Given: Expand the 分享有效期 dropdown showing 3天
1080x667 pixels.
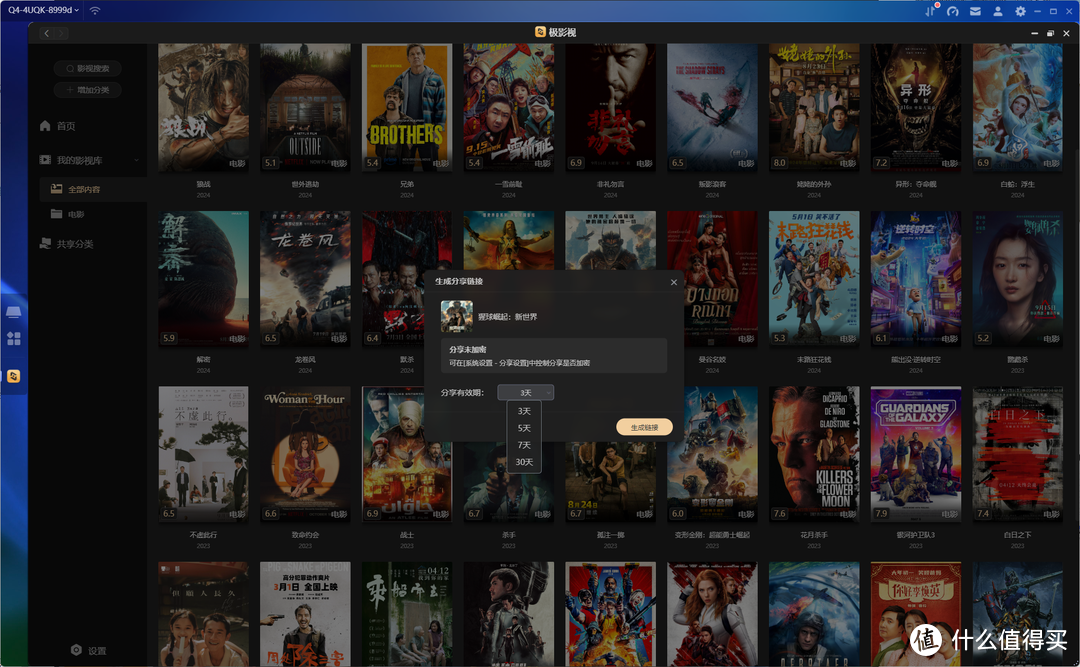Looking at the screenshot, I should point(525,393).
